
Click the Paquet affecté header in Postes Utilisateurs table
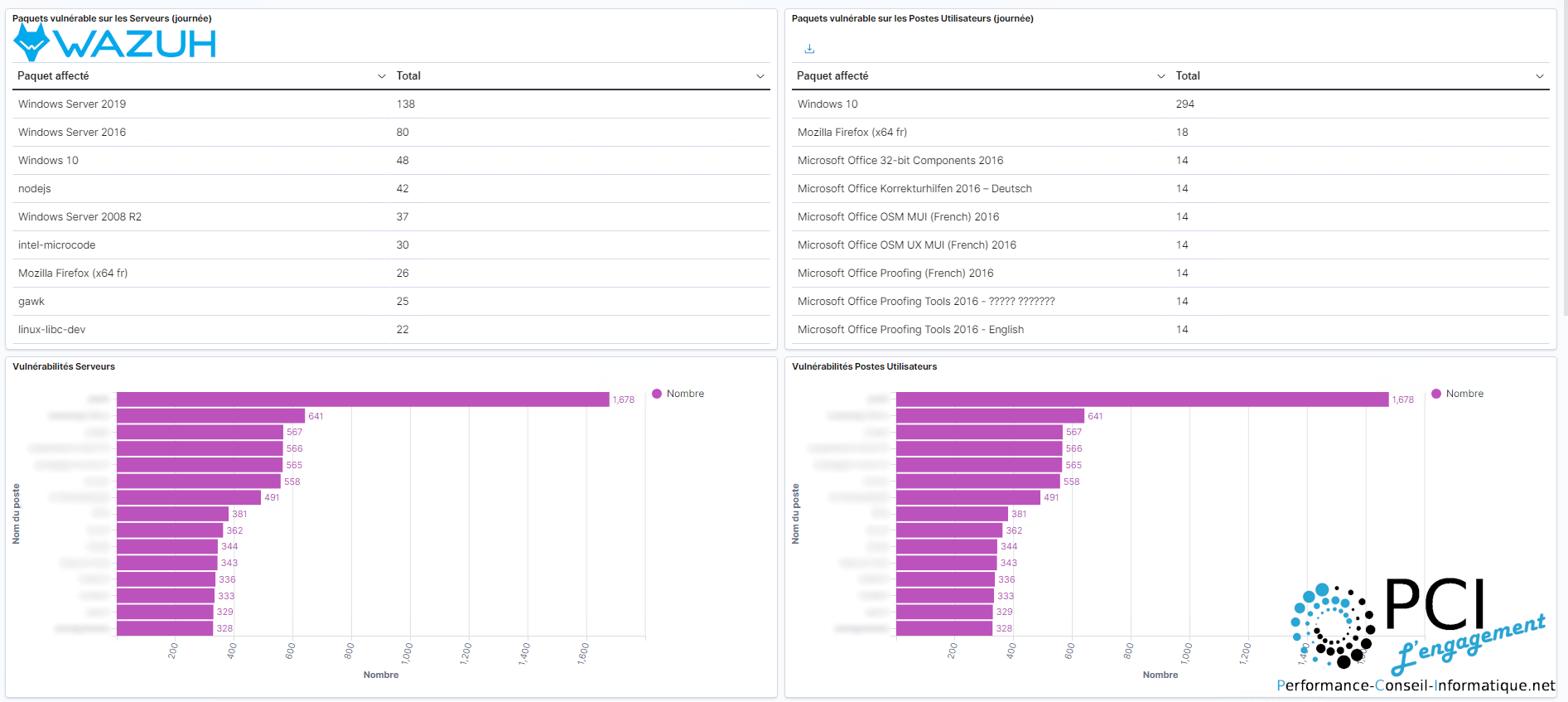coord(832,75)
